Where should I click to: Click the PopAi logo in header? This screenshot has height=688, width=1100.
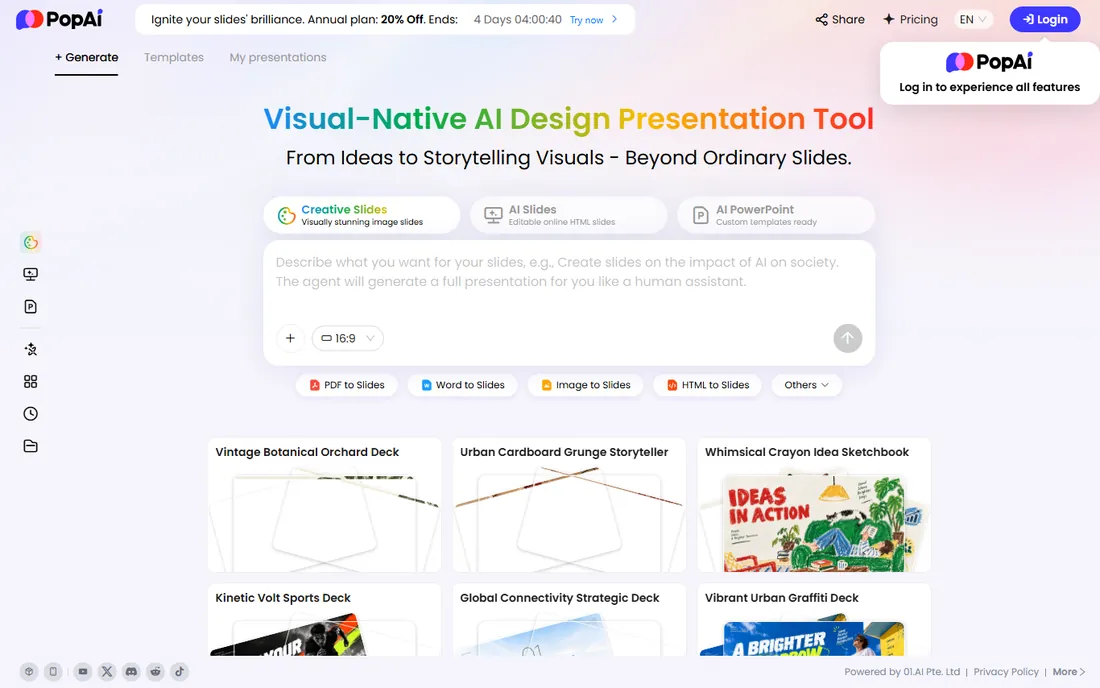click(59, 20)
